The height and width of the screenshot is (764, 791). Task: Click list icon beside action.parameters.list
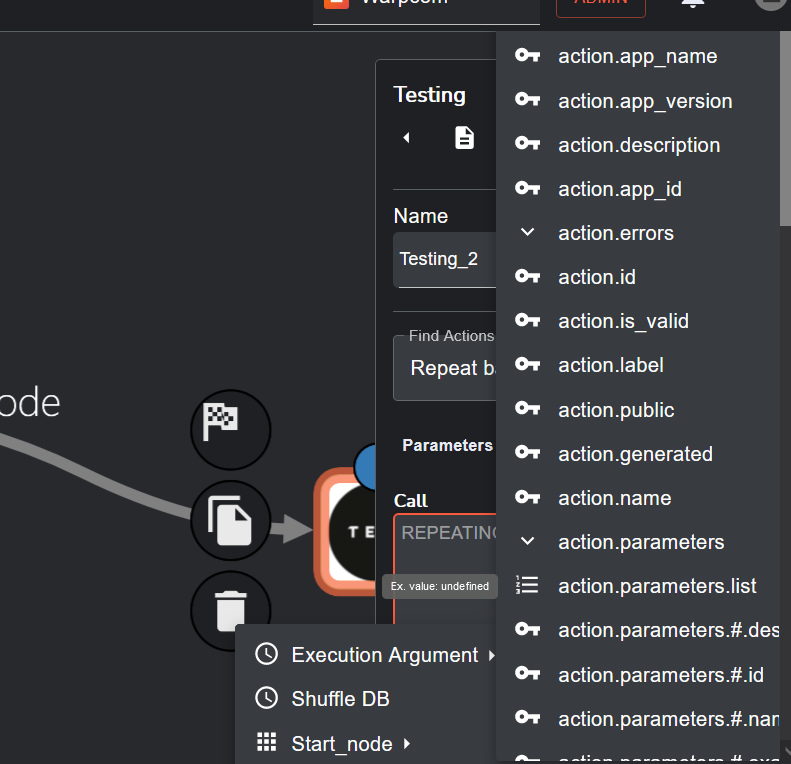pos(527,585)
